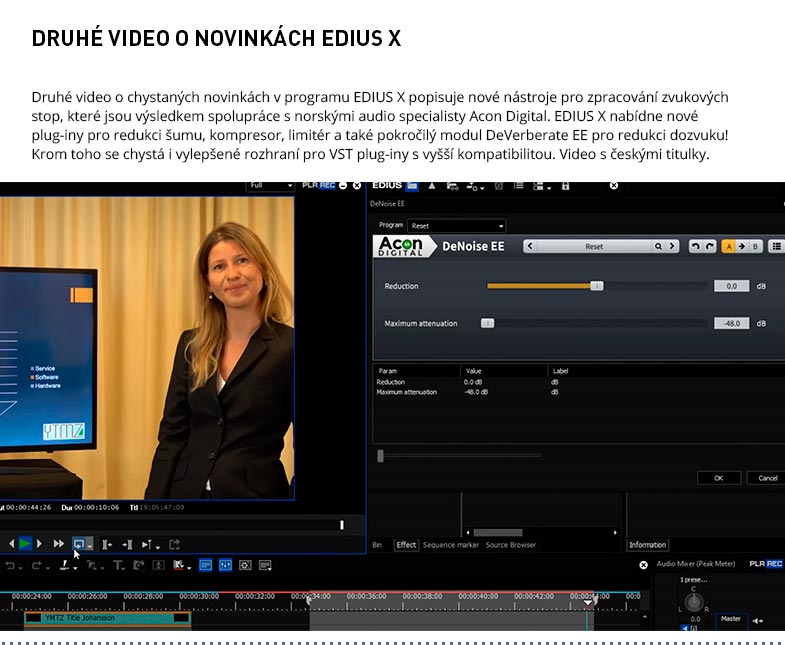
Task: Open the Redo history dropdown arrow
Action: [48, 567]
